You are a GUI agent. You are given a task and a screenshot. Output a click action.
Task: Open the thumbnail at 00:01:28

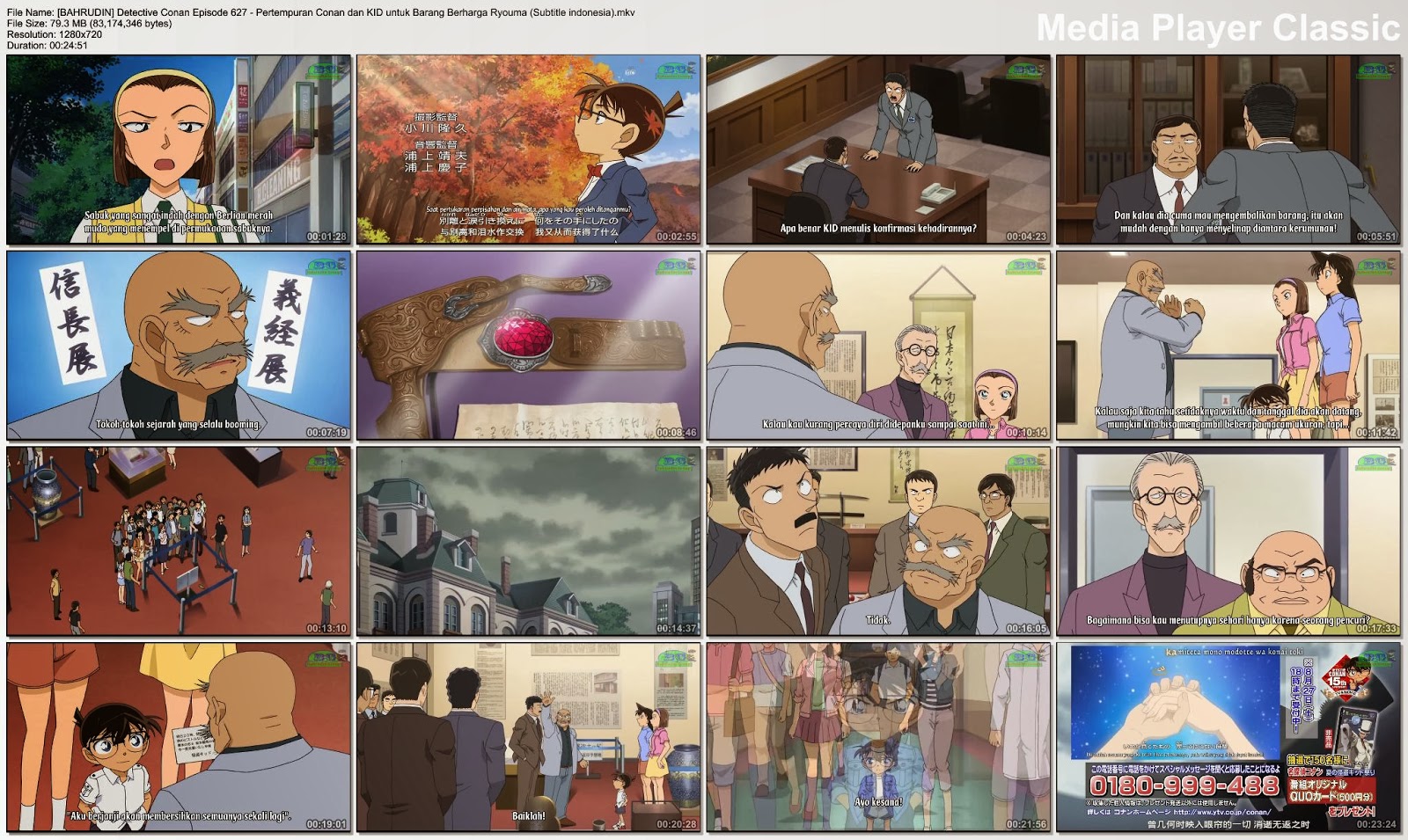179,150
